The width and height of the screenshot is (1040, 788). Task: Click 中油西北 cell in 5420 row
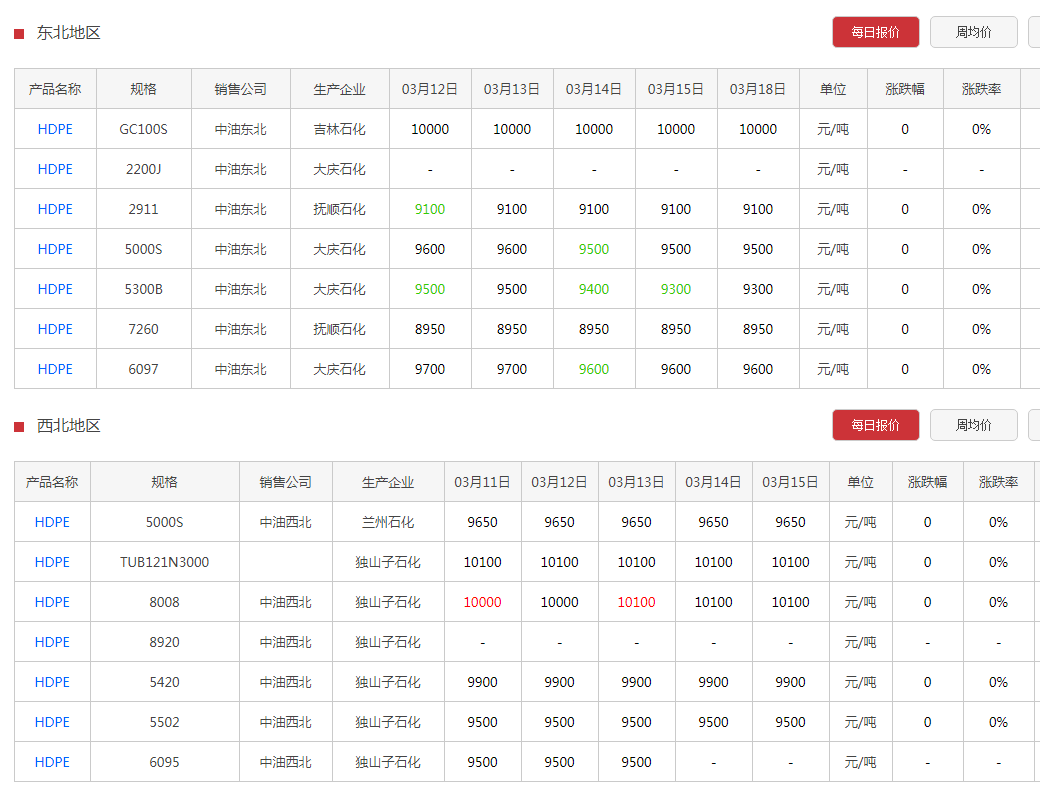point(285,682)
